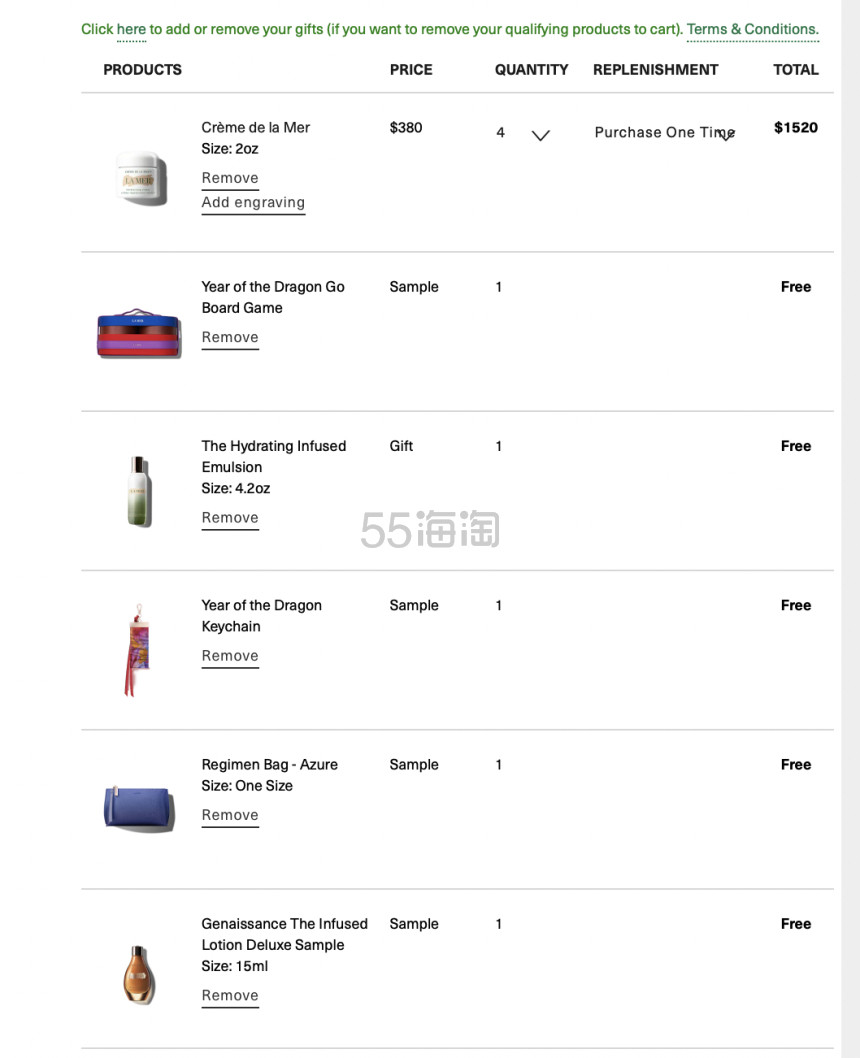Open the Dragon Go Board Game image
The image size is (860, 1058).
[x=139, y=333]
